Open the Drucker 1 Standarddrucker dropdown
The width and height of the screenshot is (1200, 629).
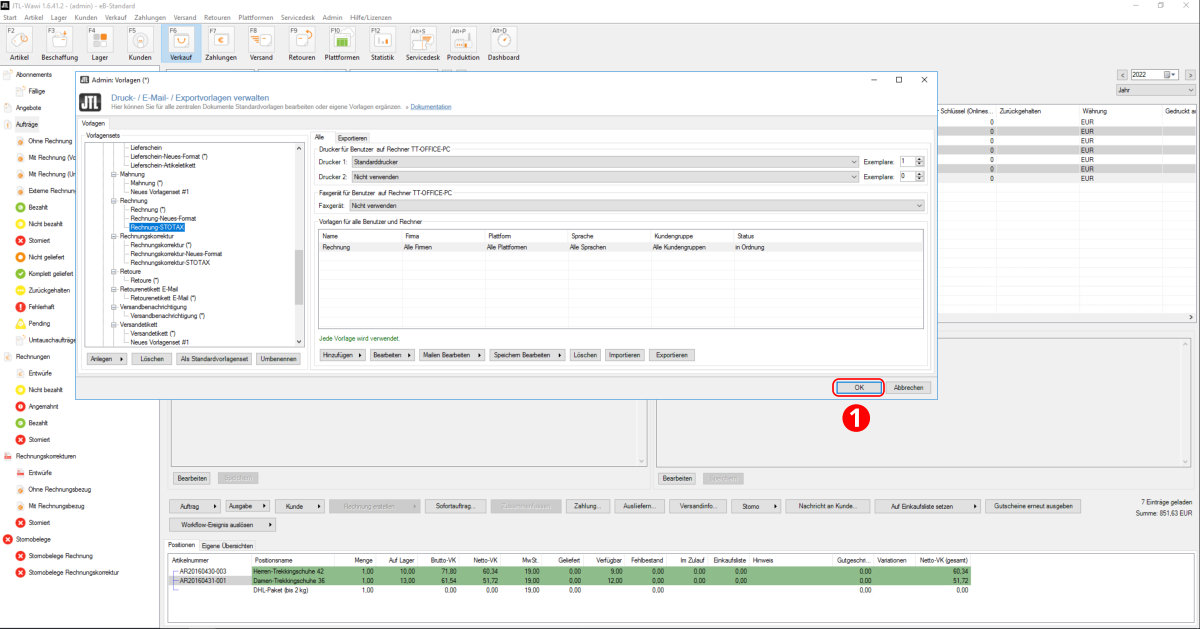coord(604,161)
